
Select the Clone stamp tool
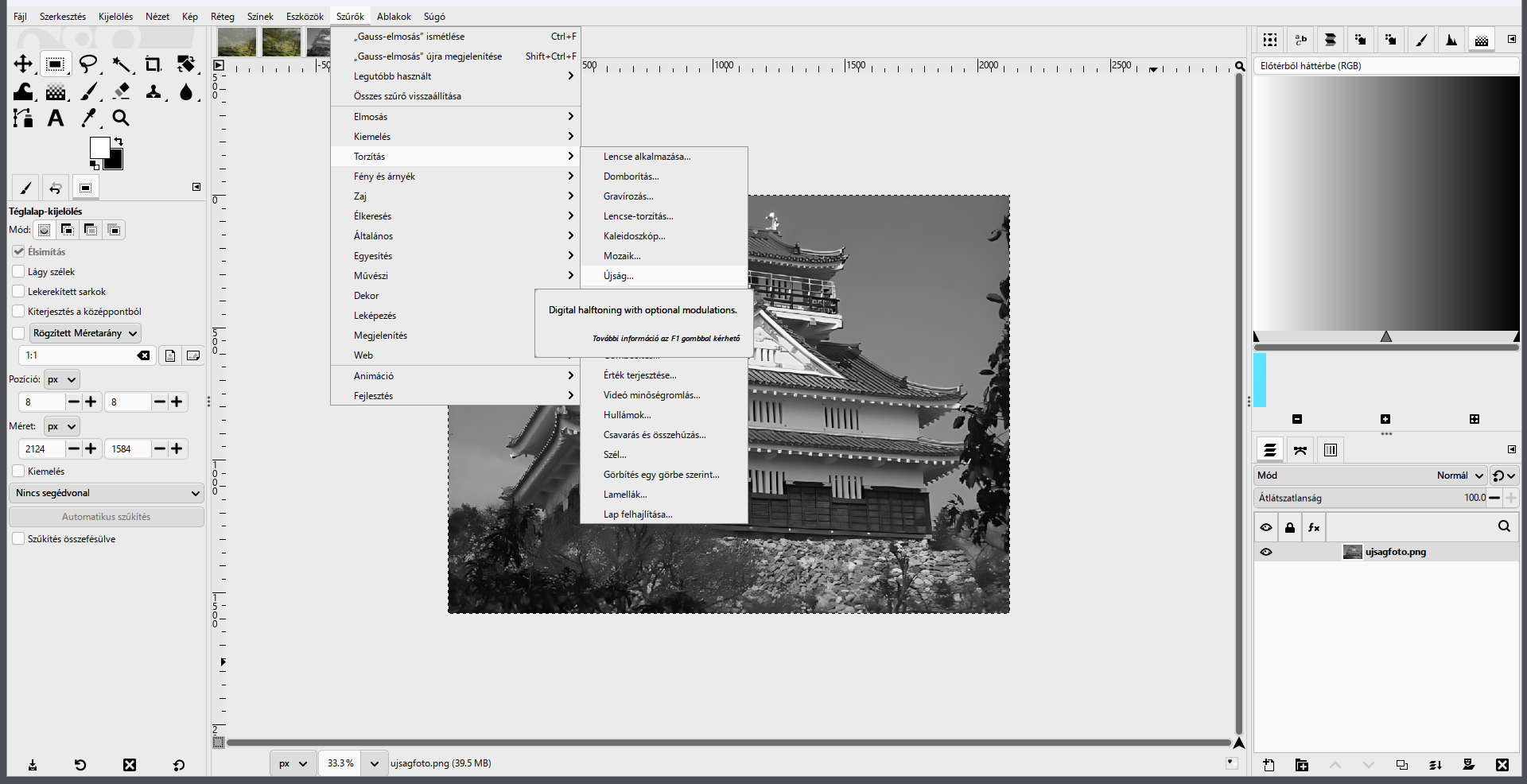point(153,91)
